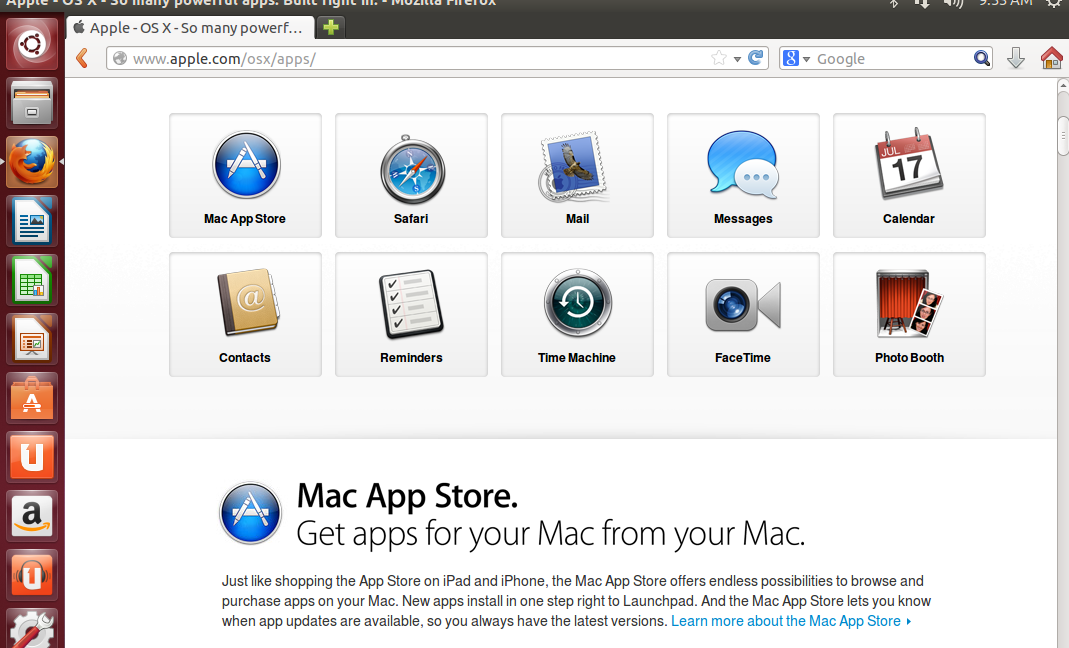
Task: Expand the URL history dropdown arrow
Action: (x=737, y=59)
